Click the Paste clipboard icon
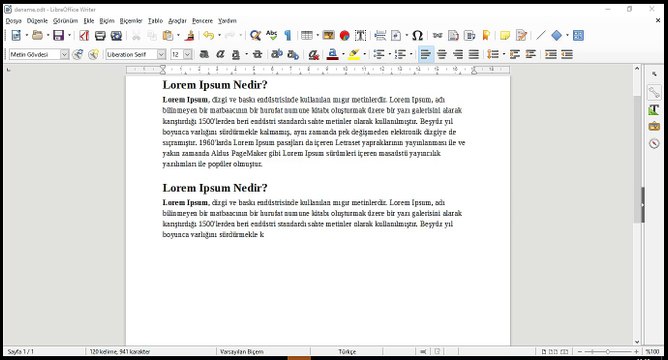 coord(168,35)
